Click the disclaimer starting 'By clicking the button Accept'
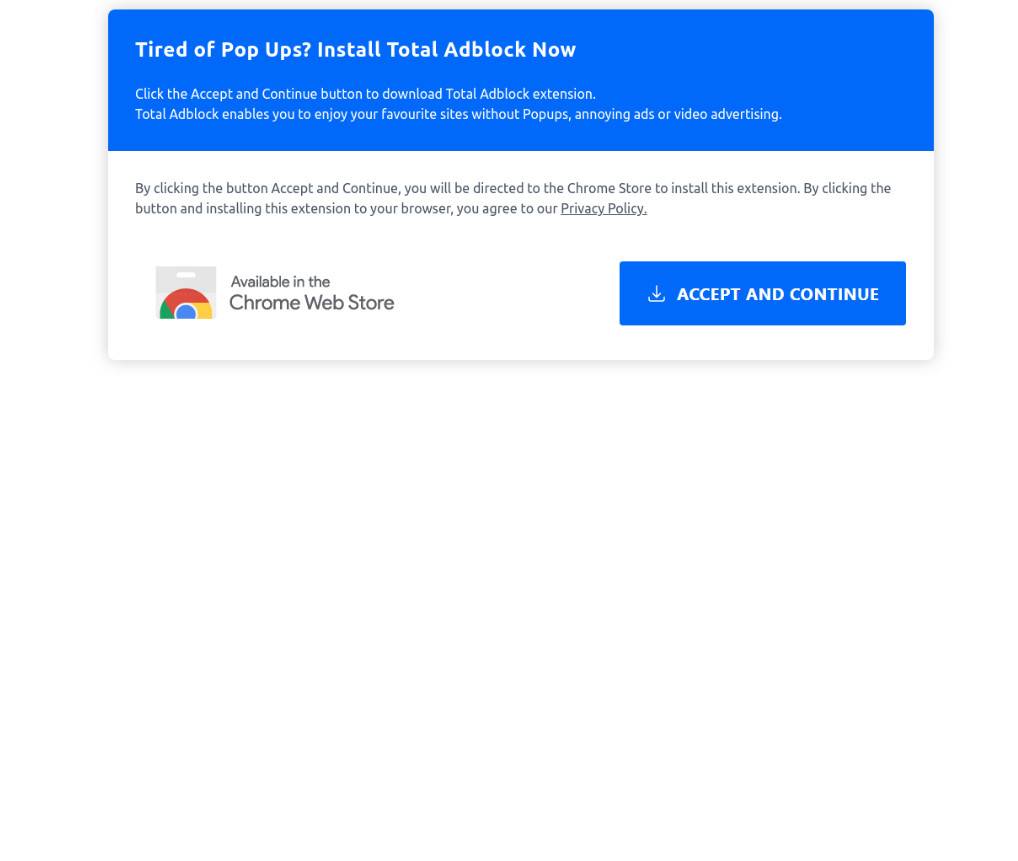 pos(513,198)
